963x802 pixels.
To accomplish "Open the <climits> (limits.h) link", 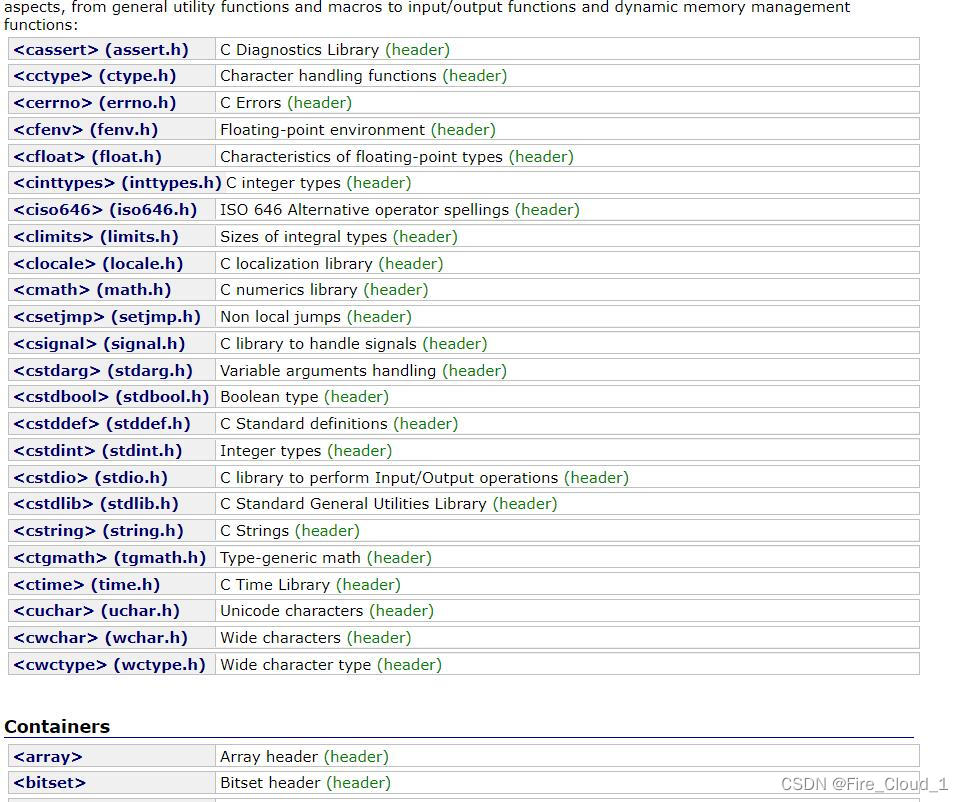I will [96, 236].
